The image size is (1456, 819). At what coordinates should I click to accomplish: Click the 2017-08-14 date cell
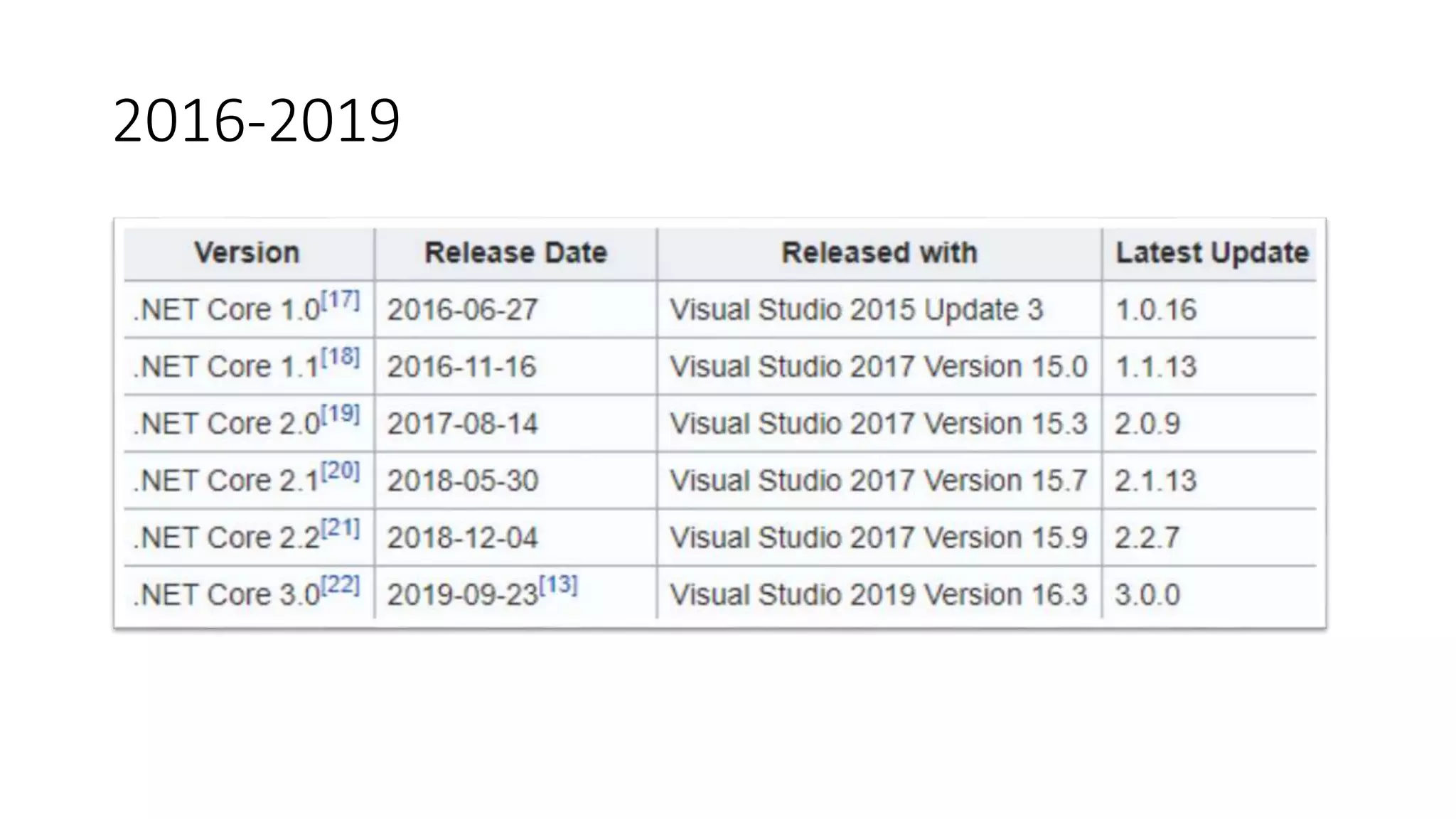pyautogui.click(x=463, y=424)
